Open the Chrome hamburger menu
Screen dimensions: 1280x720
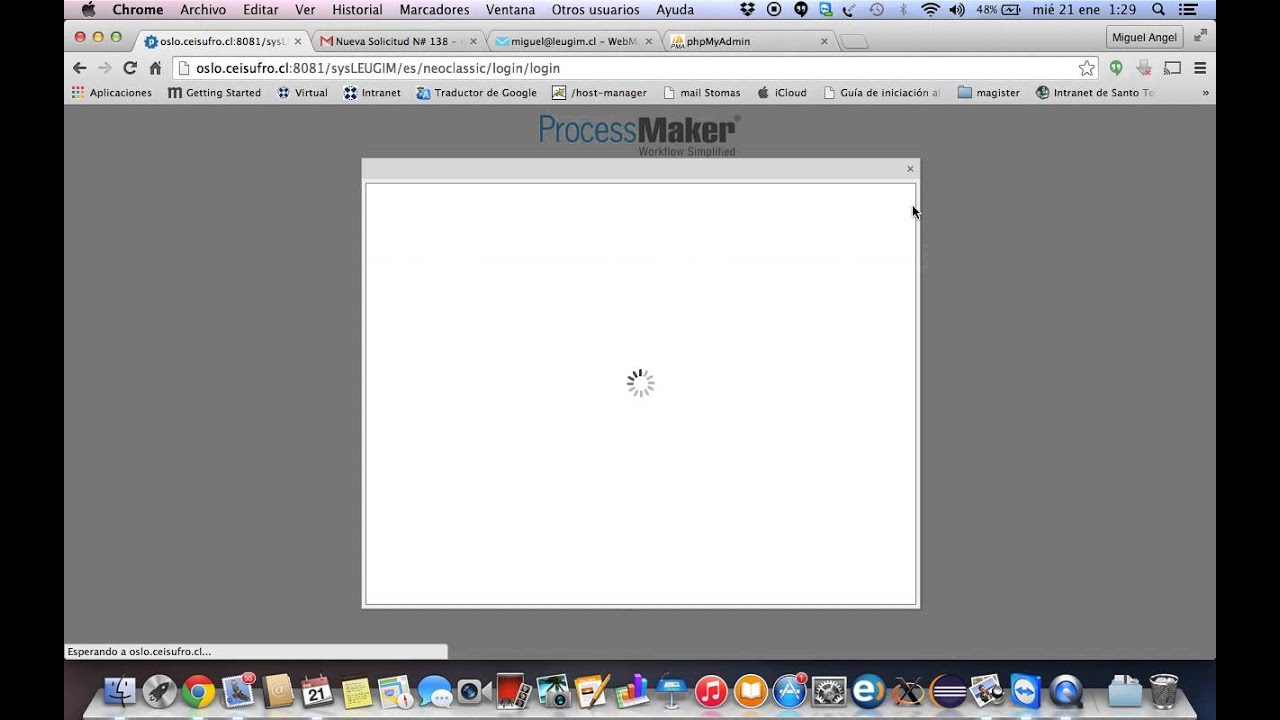[x=1200, y=68]
